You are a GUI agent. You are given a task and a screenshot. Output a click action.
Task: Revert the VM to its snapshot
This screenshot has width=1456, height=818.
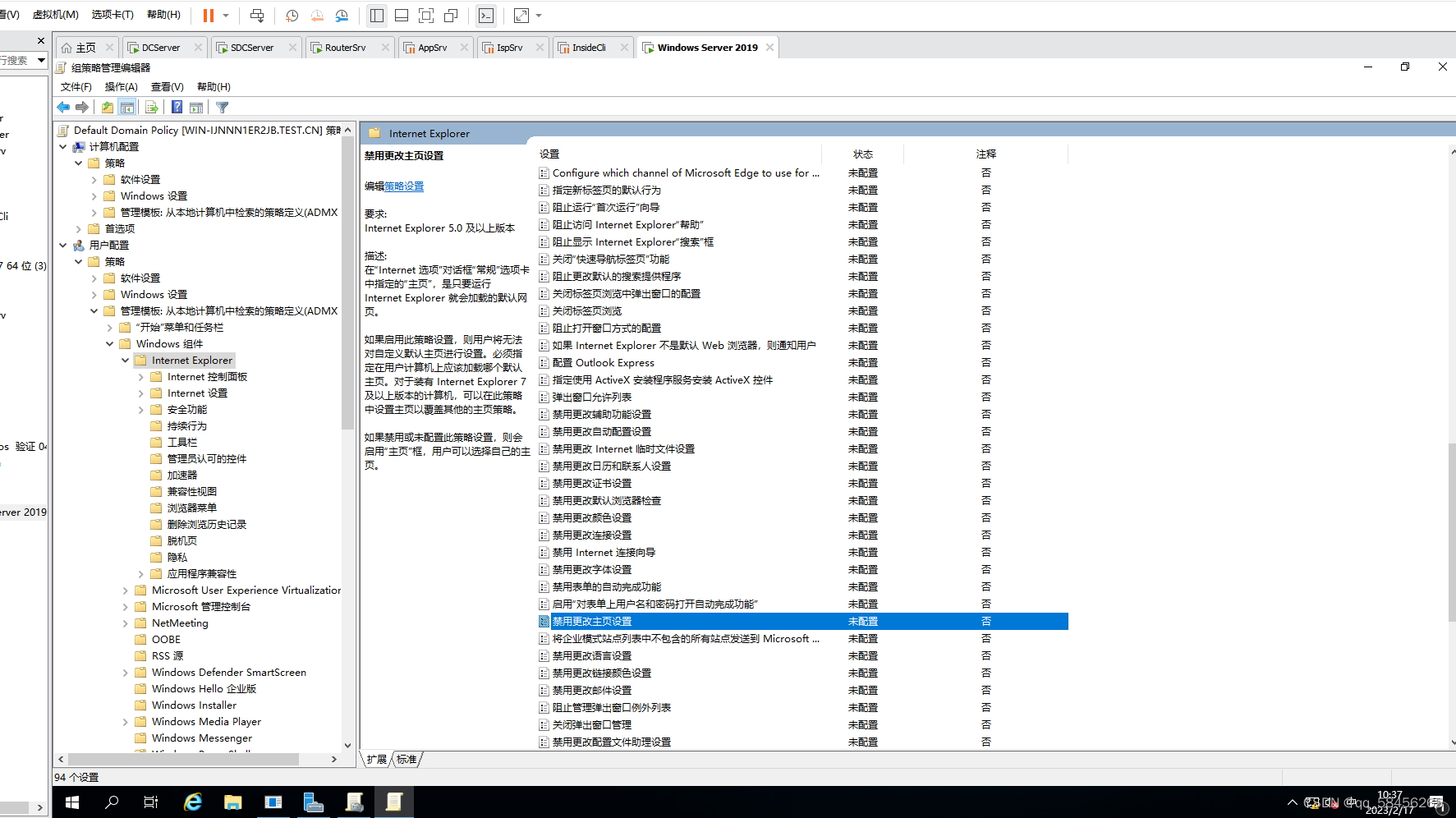(317, 16)
